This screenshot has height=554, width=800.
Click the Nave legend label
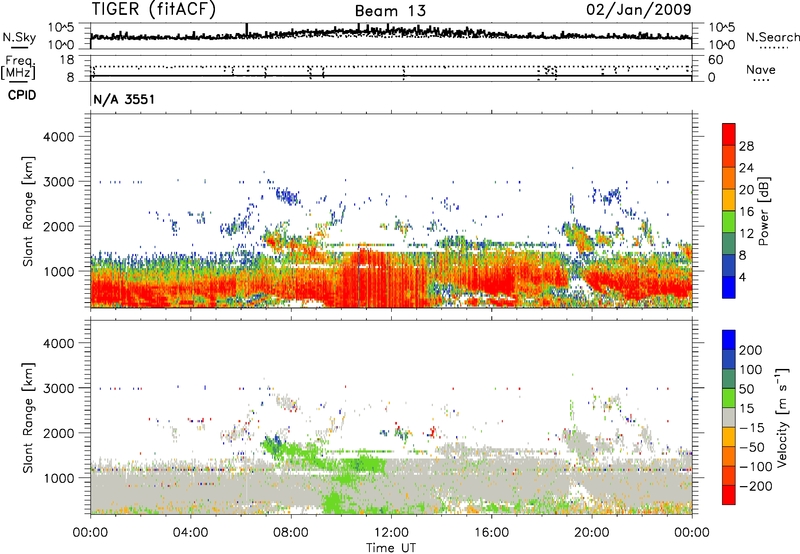(761, 69)
